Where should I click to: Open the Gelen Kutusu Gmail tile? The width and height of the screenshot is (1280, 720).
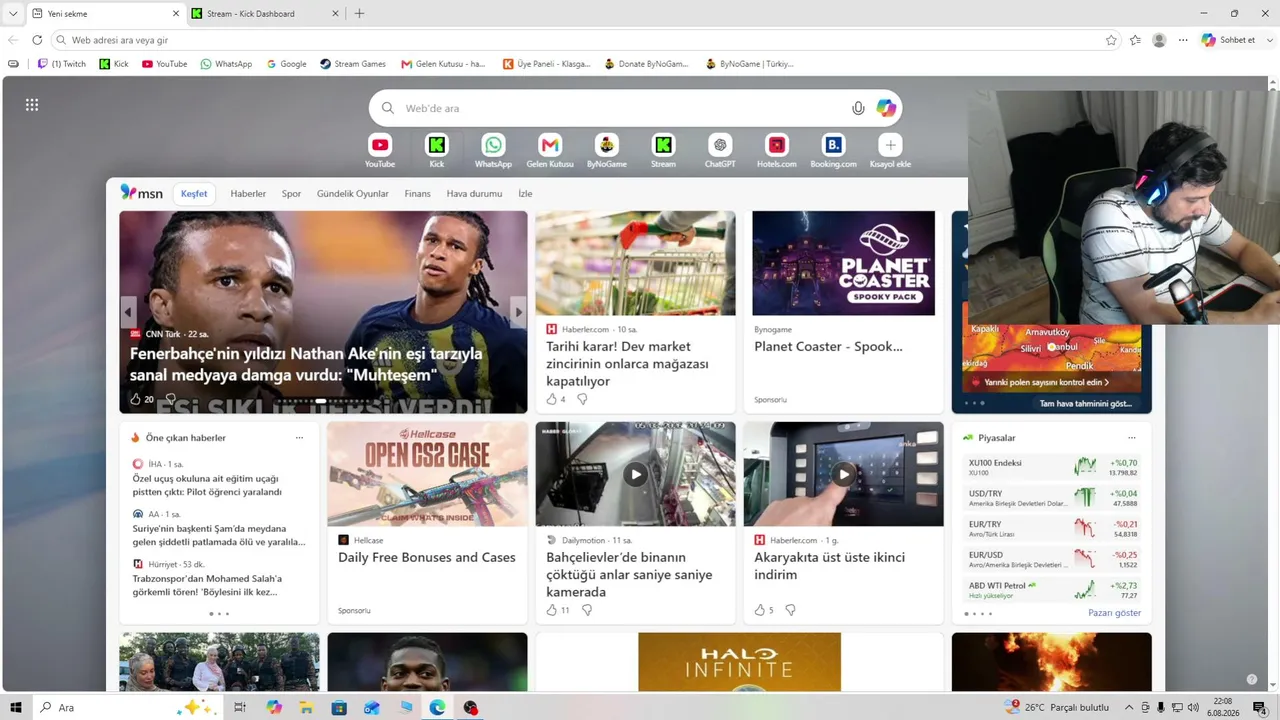[550, 150]
